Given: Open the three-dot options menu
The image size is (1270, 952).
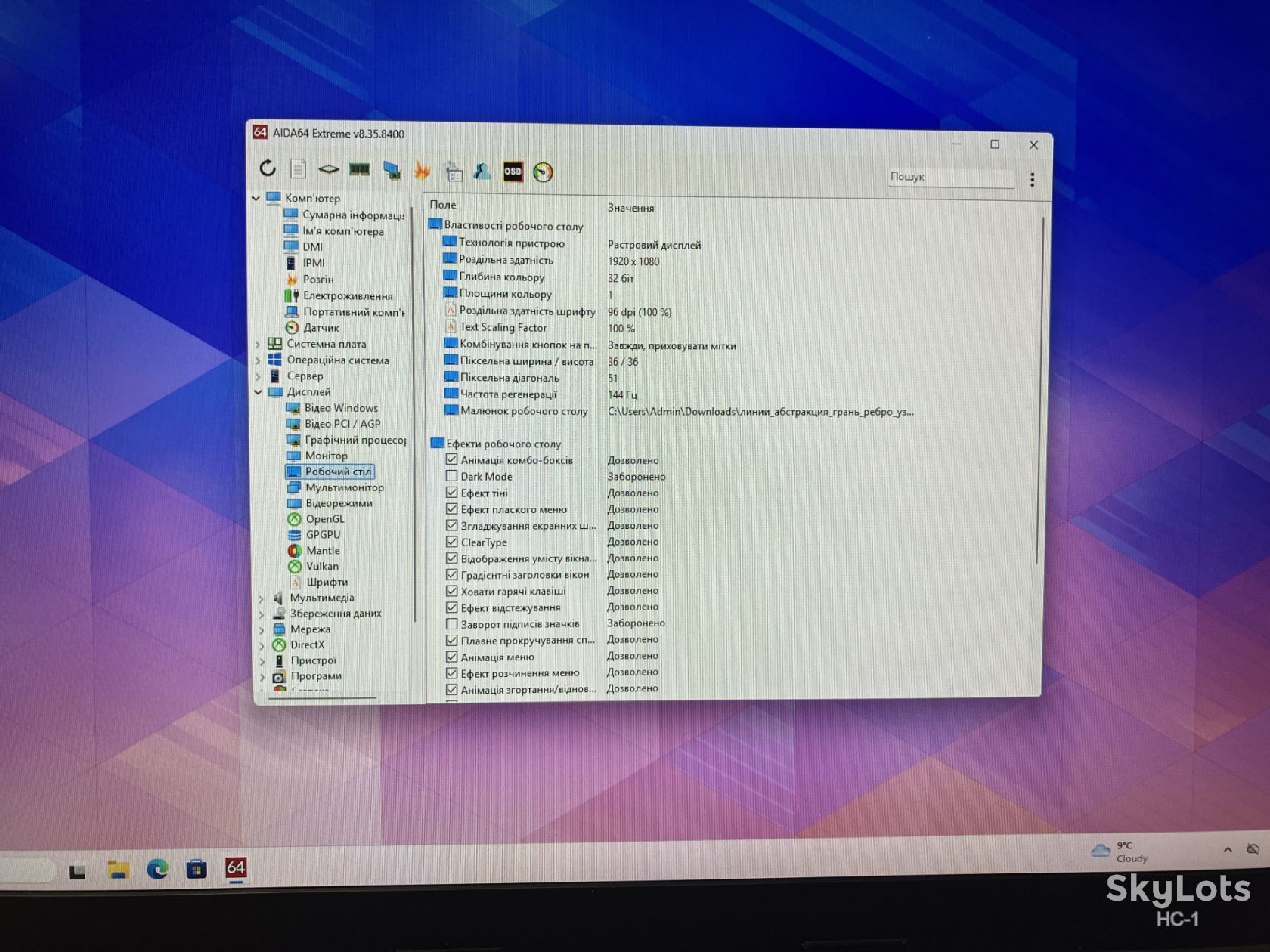Looking at the screenshot, I should pyautogui.click(x=1032, y=180).
